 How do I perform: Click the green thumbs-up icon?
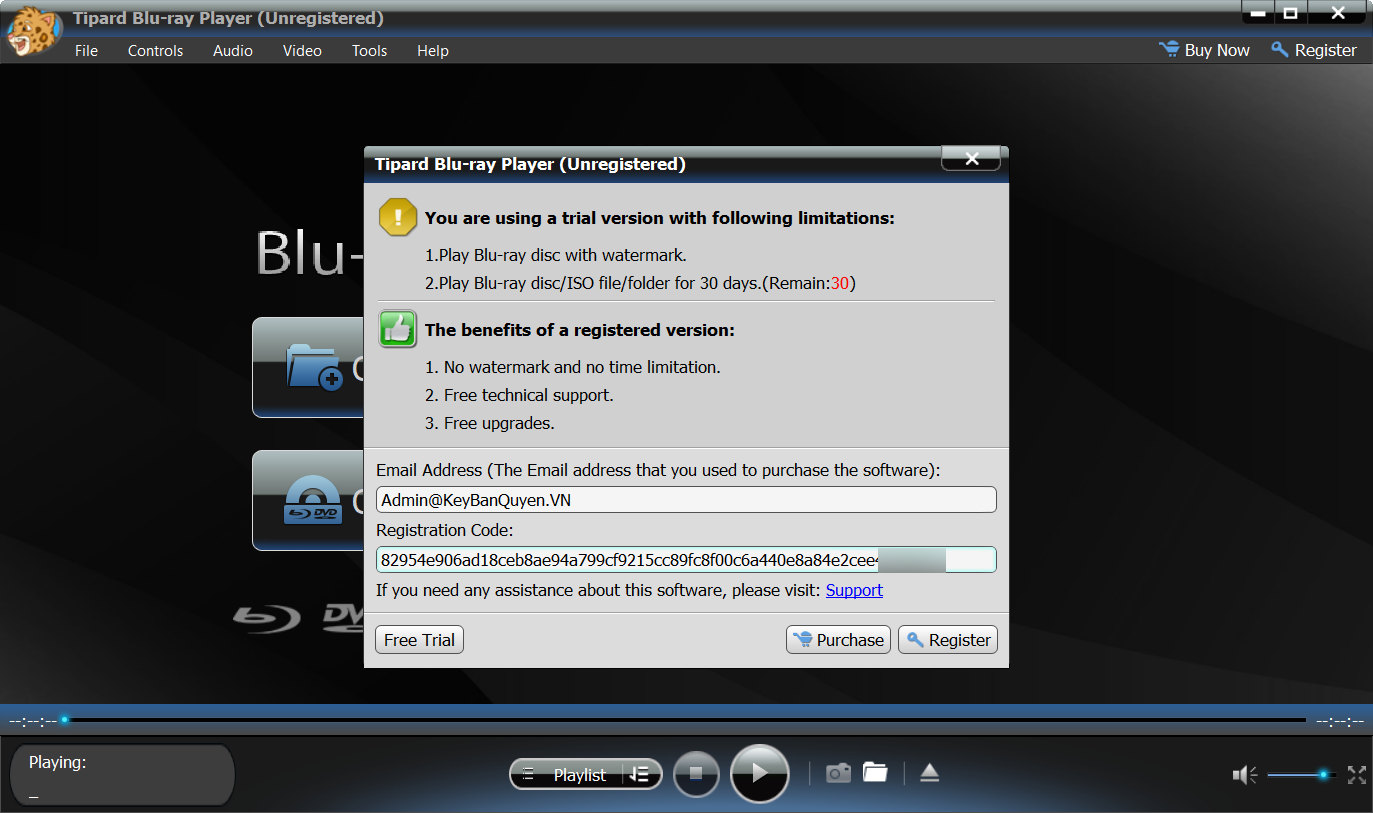(x=398, y=329)
